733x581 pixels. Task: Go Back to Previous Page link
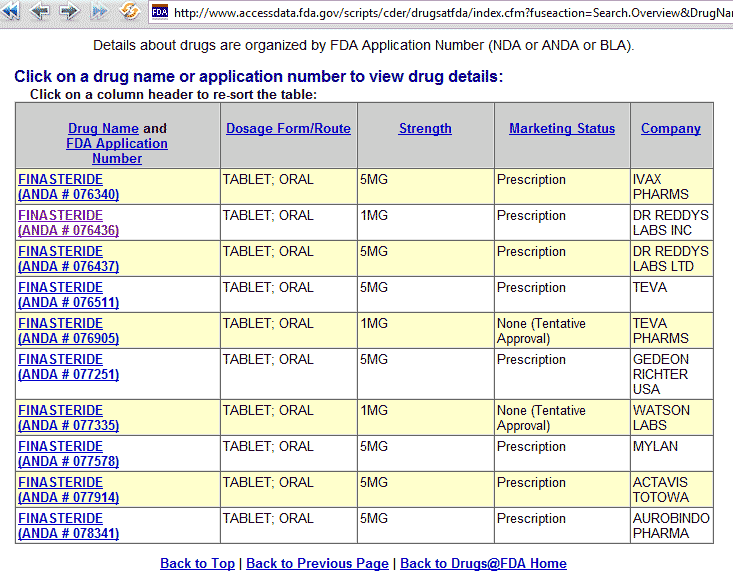317,563
